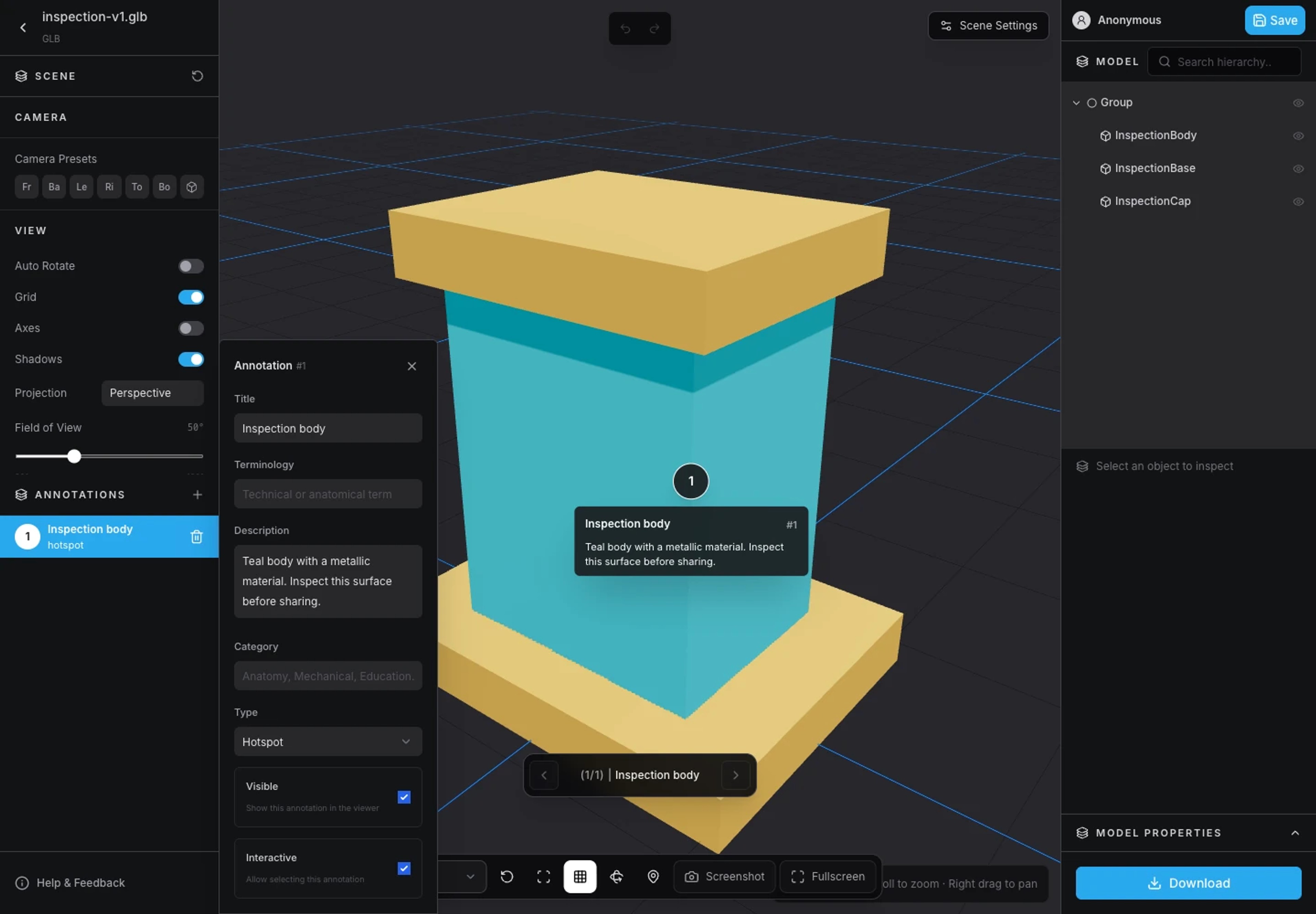Add a new annotation with the plus icon
The image size is (1316, 914).
pos(197,494)
